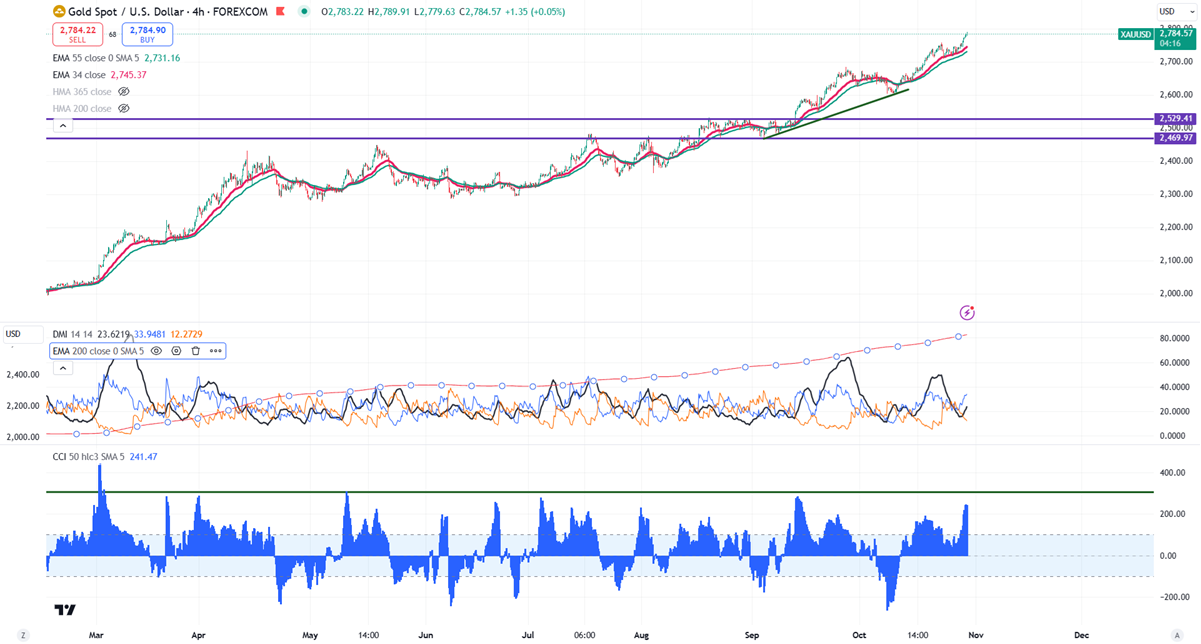The width and height of the screenshot is (1201, 644).
Task: Show the hidden HMA 200 indicator
Action: click(124, 108)
